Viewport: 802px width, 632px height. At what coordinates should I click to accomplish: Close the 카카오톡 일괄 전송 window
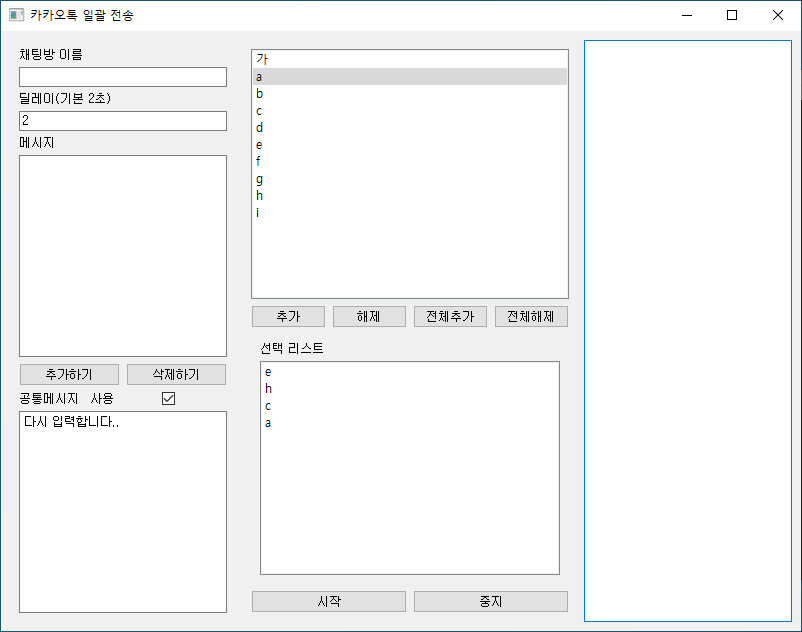click(x=777, y=15)
